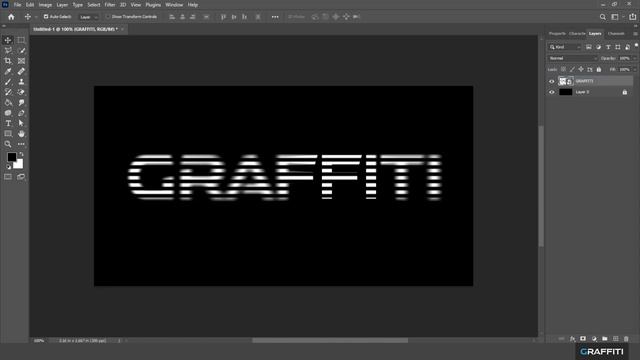Select the Crop tool
Viewport: 640px width, 360px height.
(8, 61)
